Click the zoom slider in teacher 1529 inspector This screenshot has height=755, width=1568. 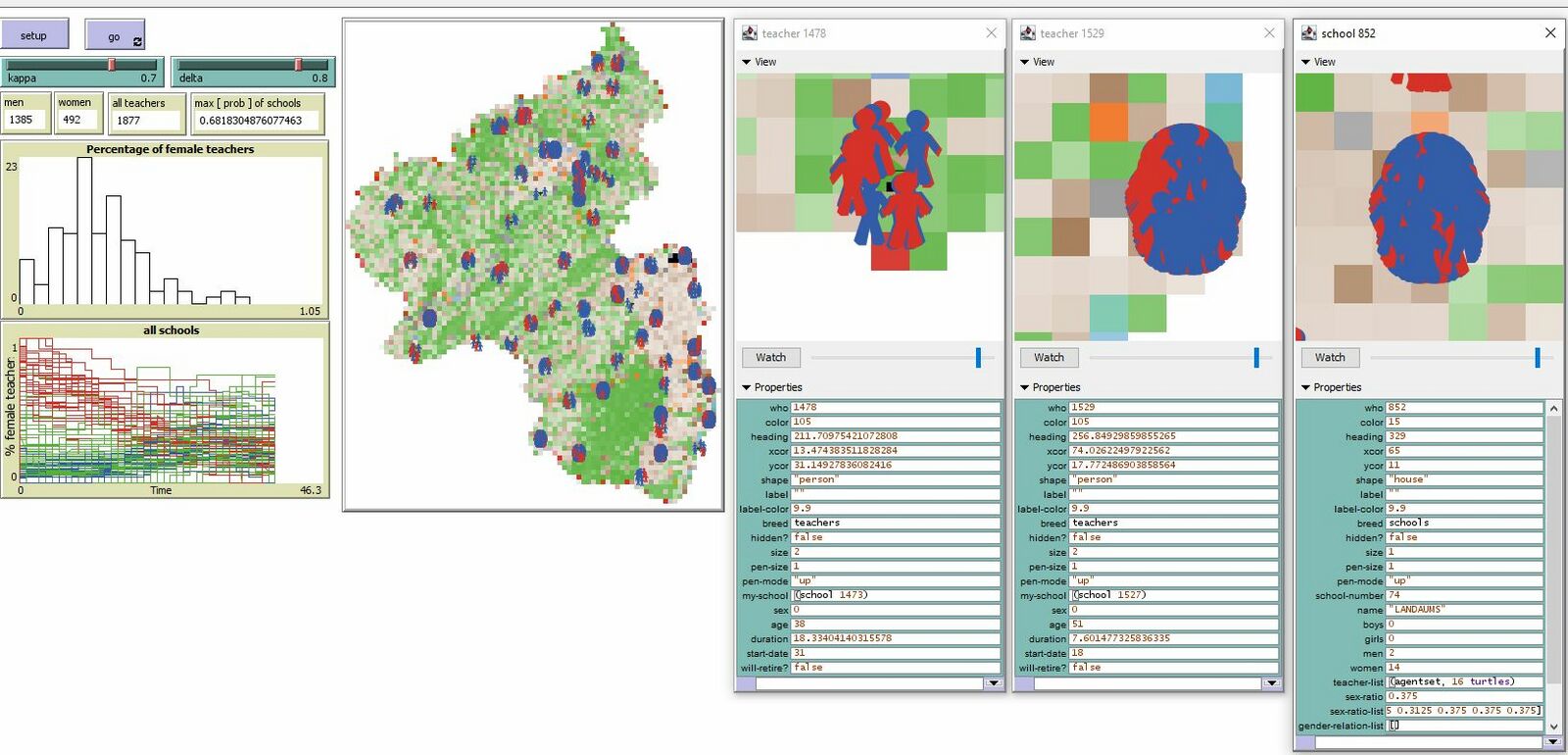click(x=1256, y=358)
